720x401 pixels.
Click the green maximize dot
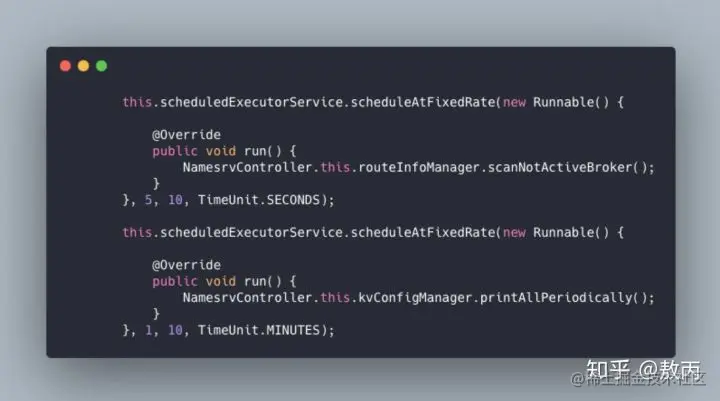pos(101,66)
